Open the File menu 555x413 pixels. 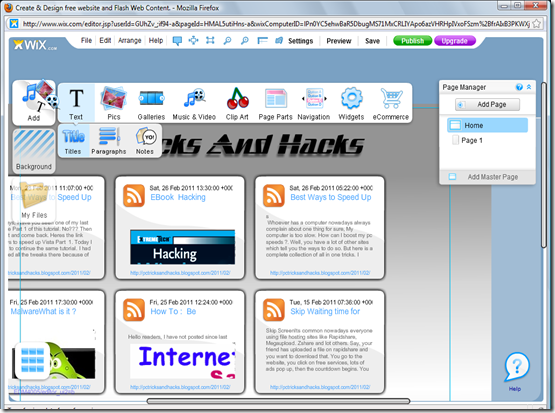(86, 40)
